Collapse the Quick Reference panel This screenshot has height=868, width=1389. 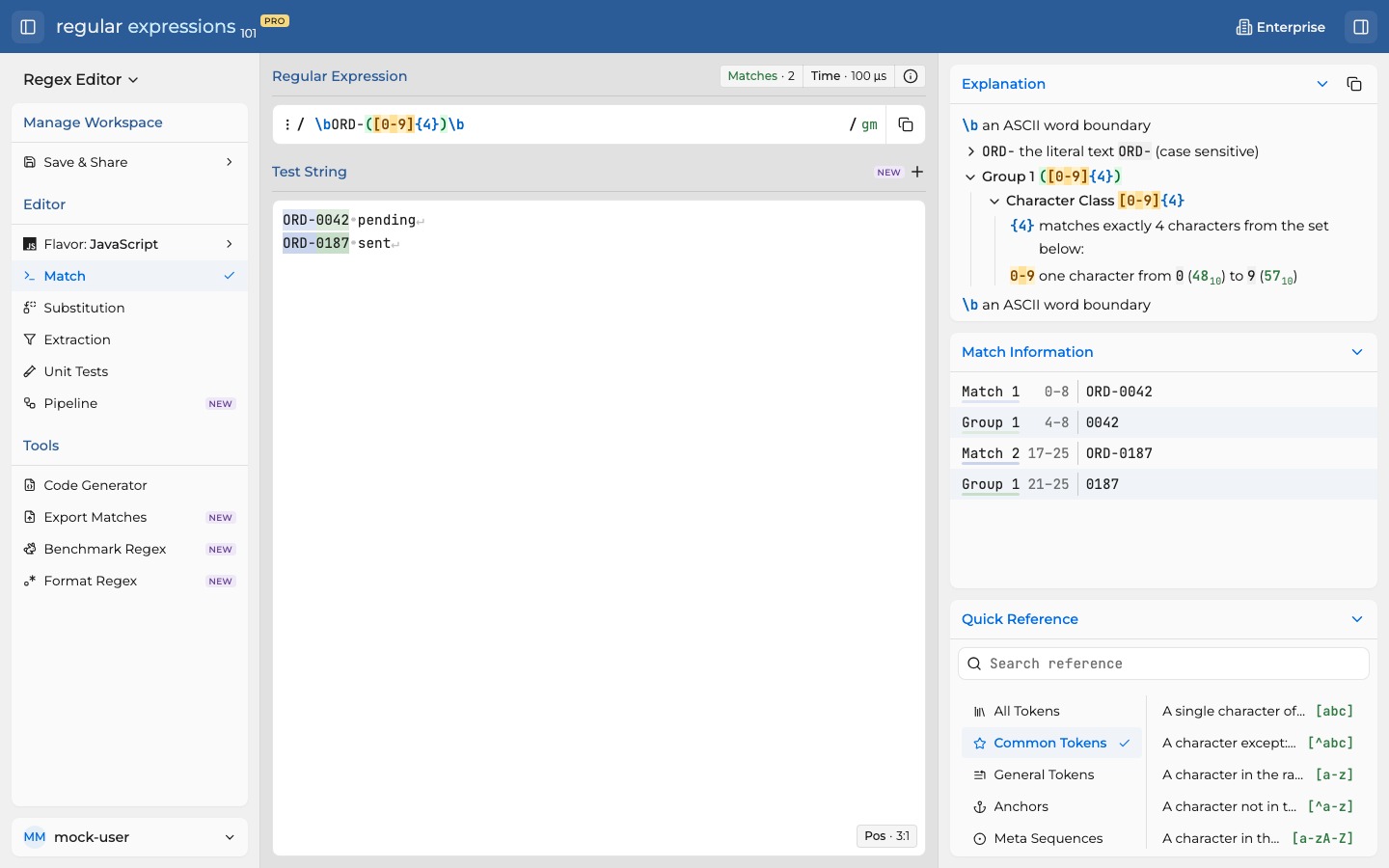click(x=1357, y=619)
